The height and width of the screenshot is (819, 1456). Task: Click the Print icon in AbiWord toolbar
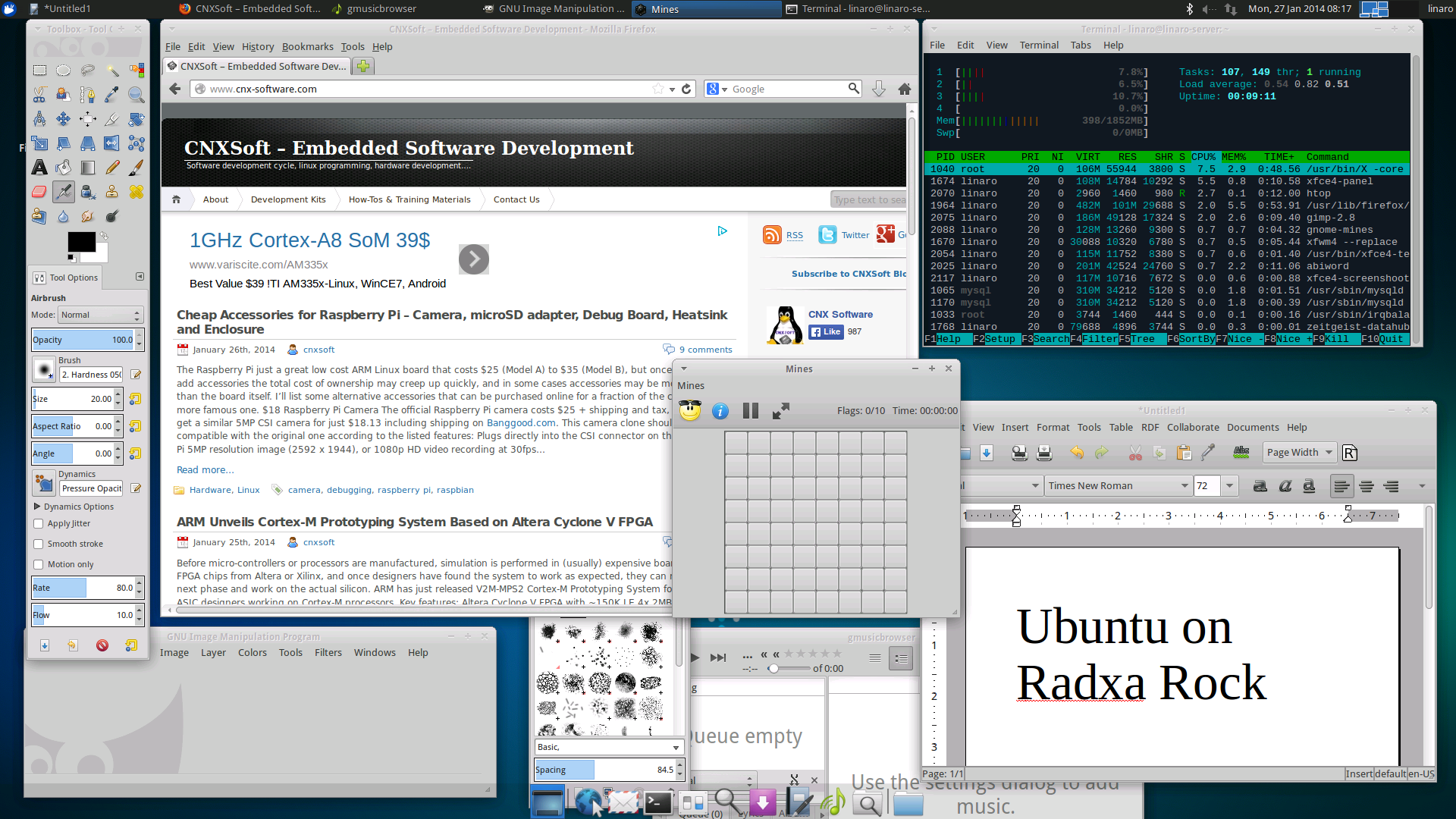click(1044, 453)
